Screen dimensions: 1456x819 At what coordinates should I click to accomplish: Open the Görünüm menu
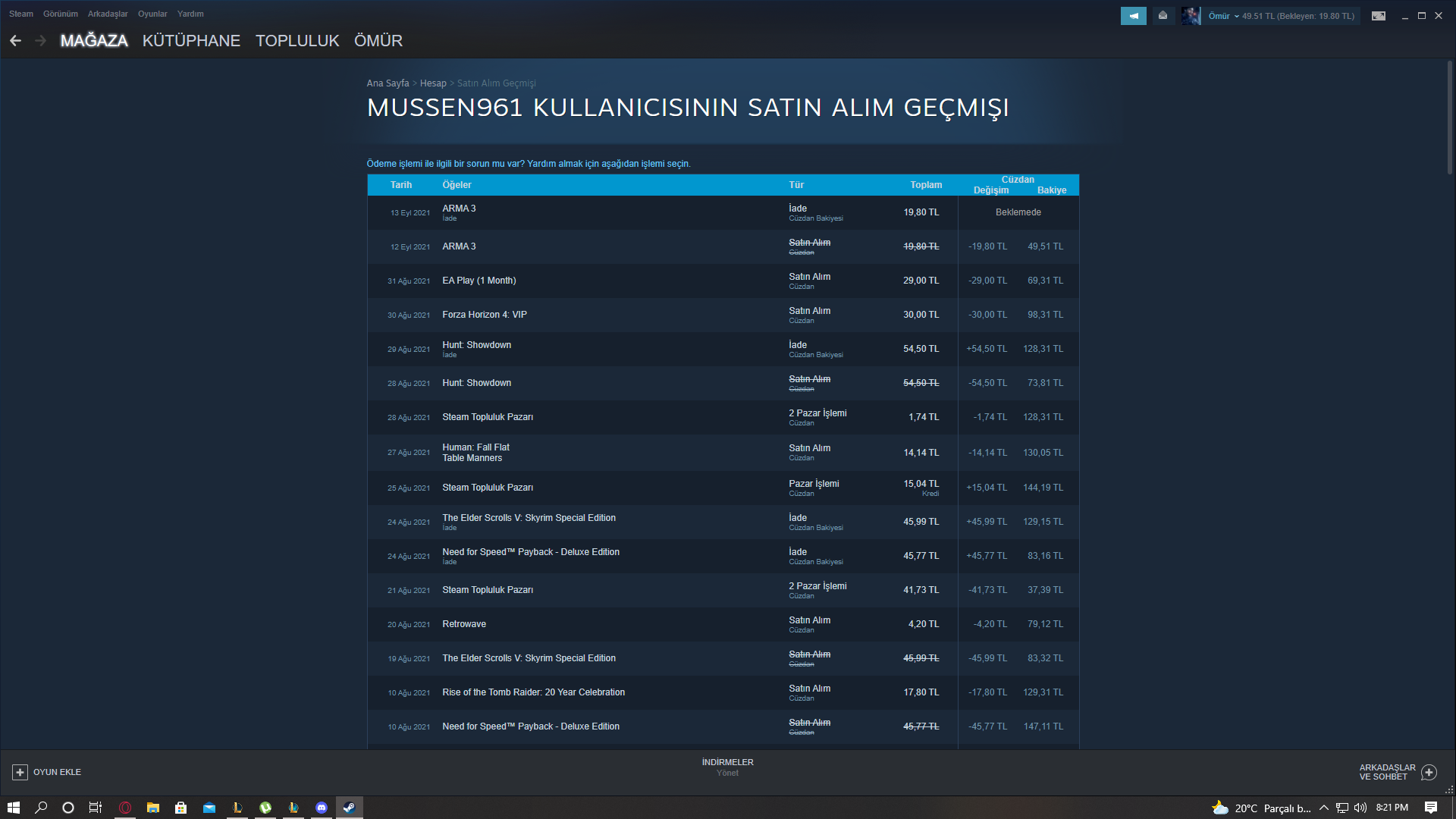point(61,14)
